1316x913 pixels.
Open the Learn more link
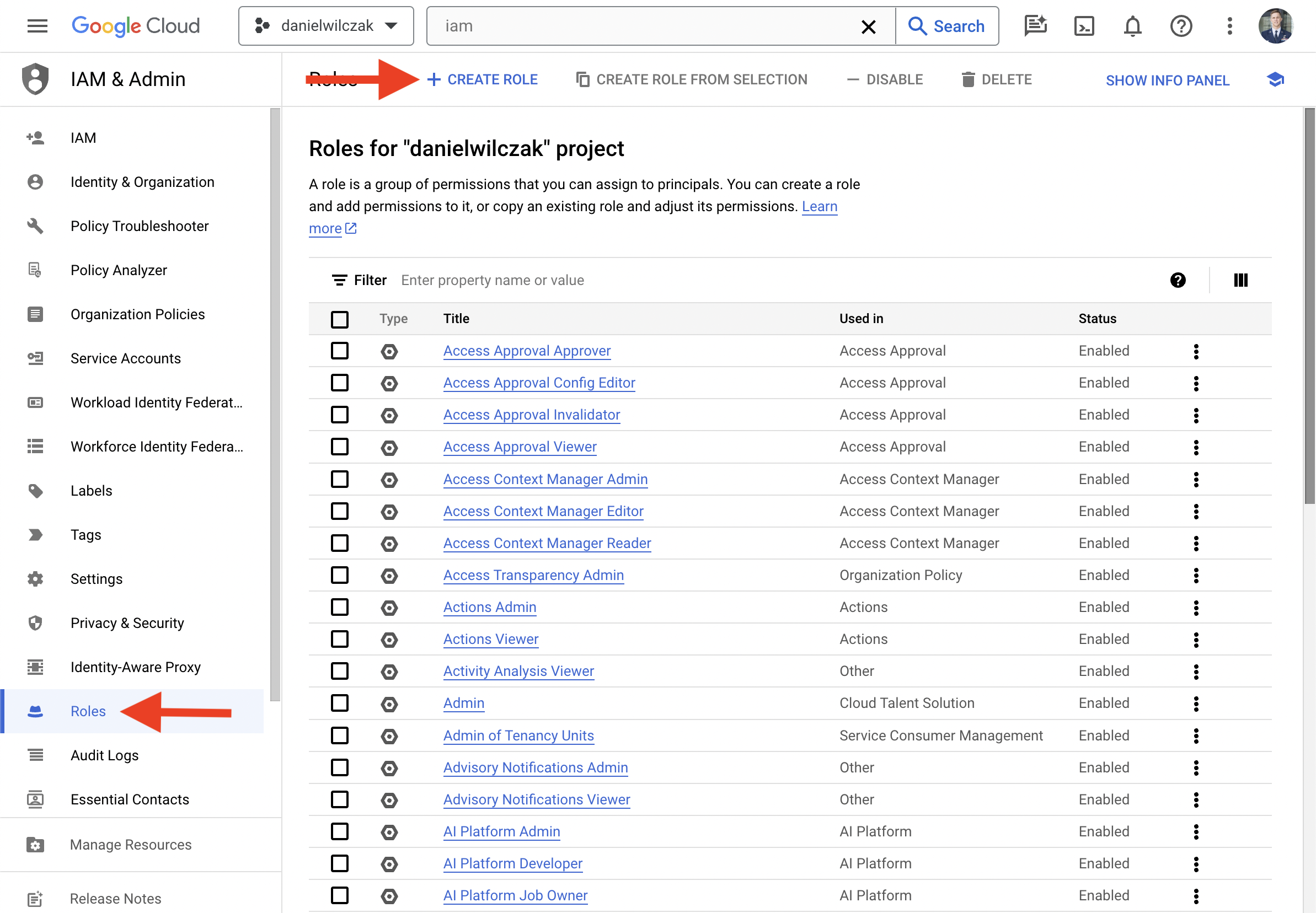coord(820,206)
